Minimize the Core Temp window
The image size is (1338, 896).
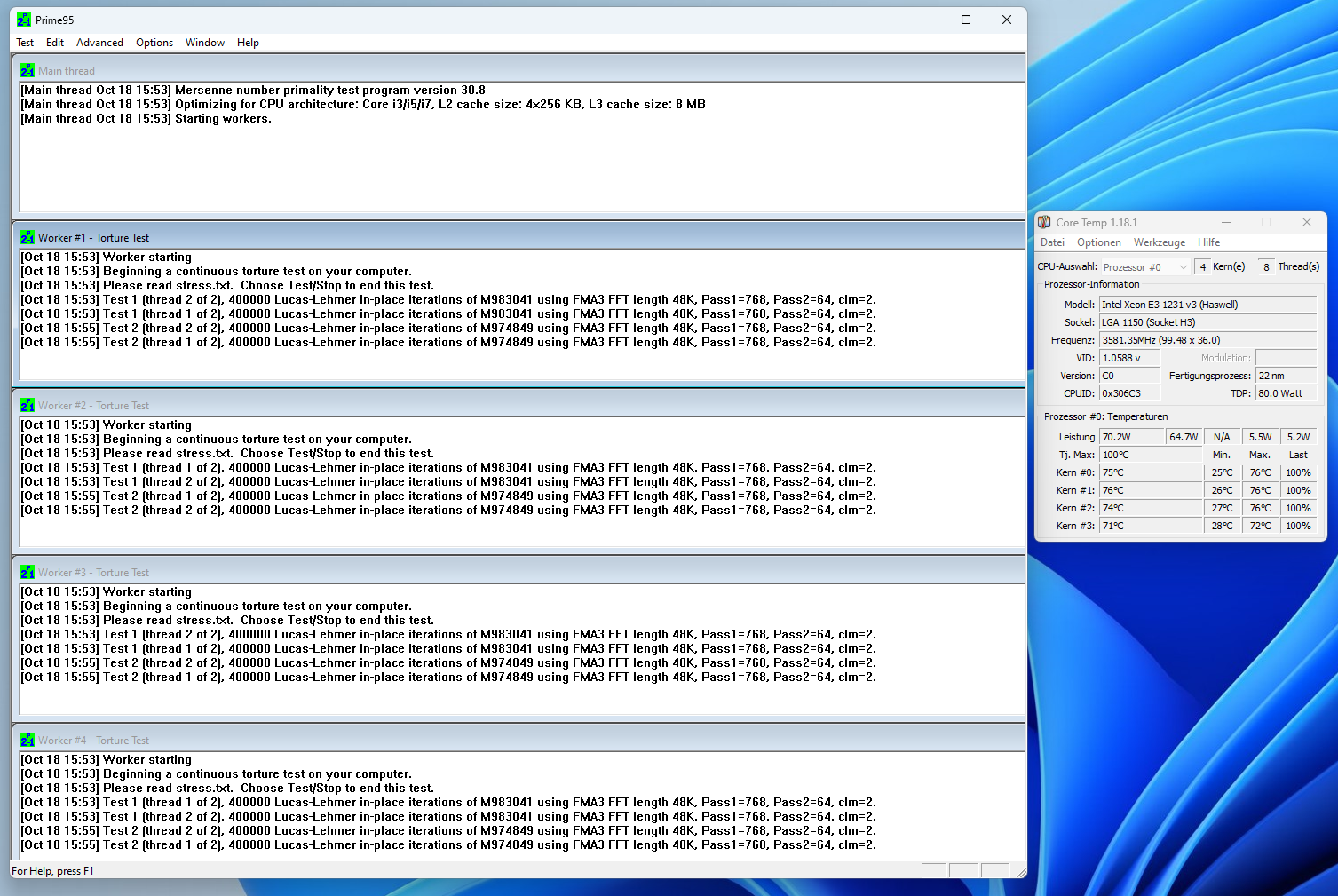1226,222
